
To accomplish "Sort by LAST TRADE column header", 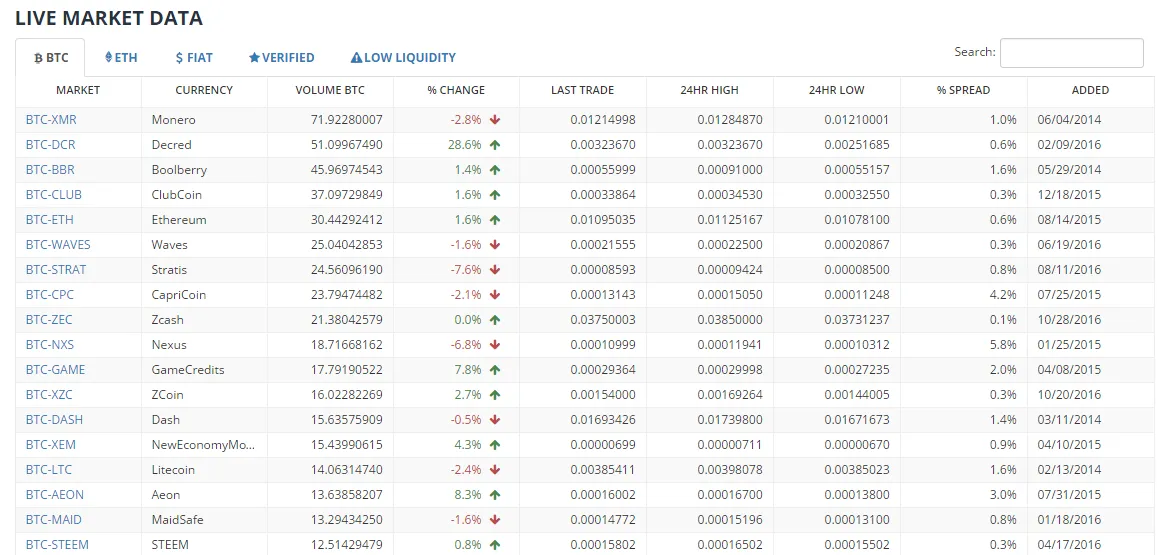I will coord(583,90).
